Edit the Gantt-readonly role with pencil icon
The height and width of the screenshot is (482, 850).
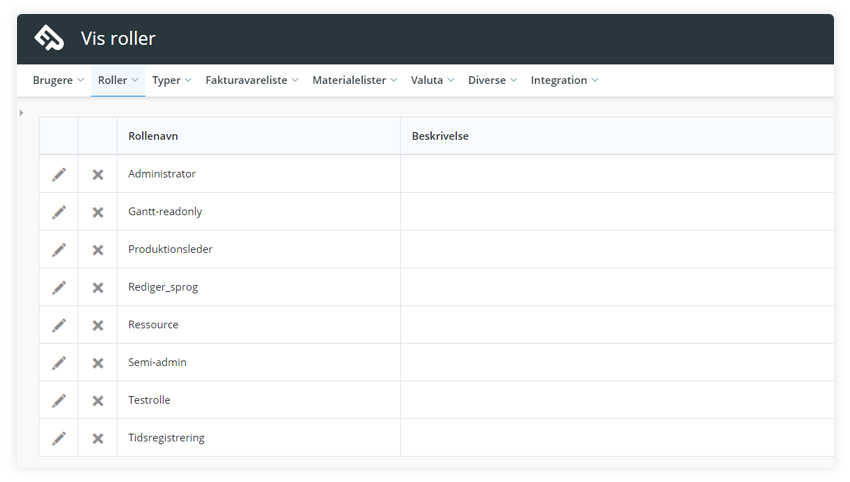click(59, 212)
